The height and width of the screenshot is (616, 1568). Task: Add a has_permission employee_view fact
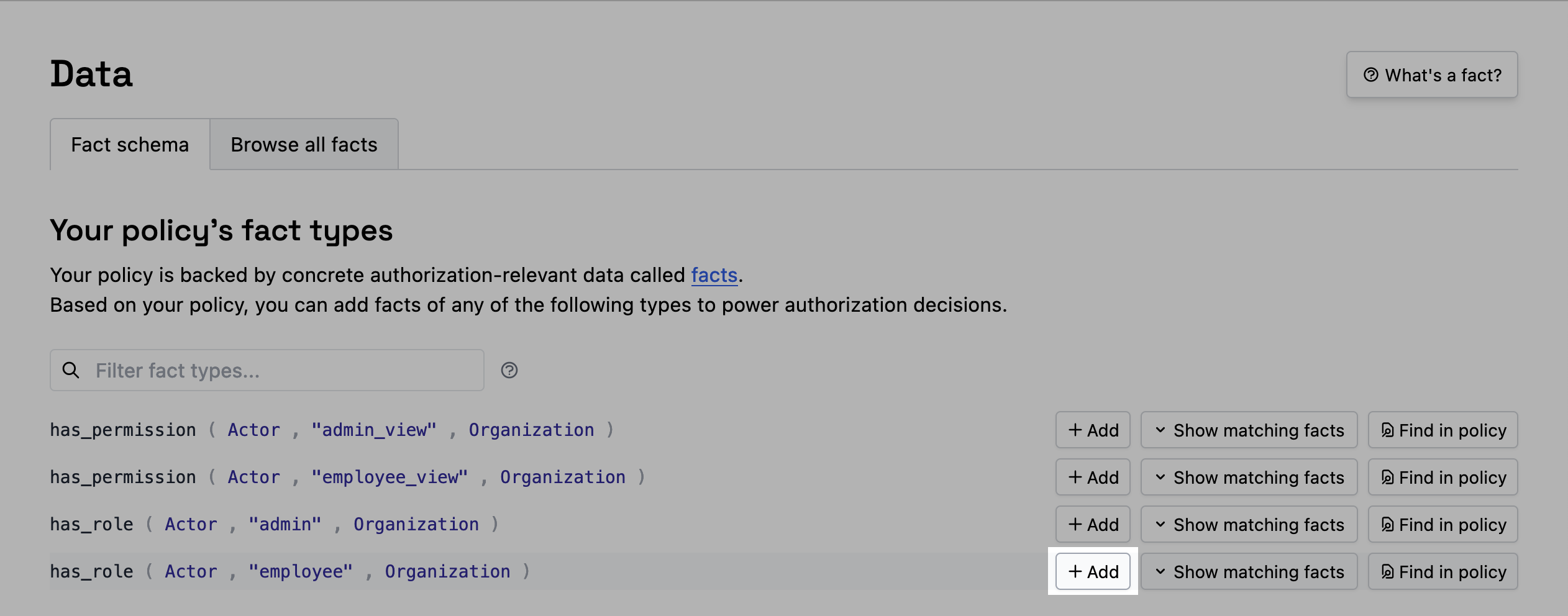1093,478
